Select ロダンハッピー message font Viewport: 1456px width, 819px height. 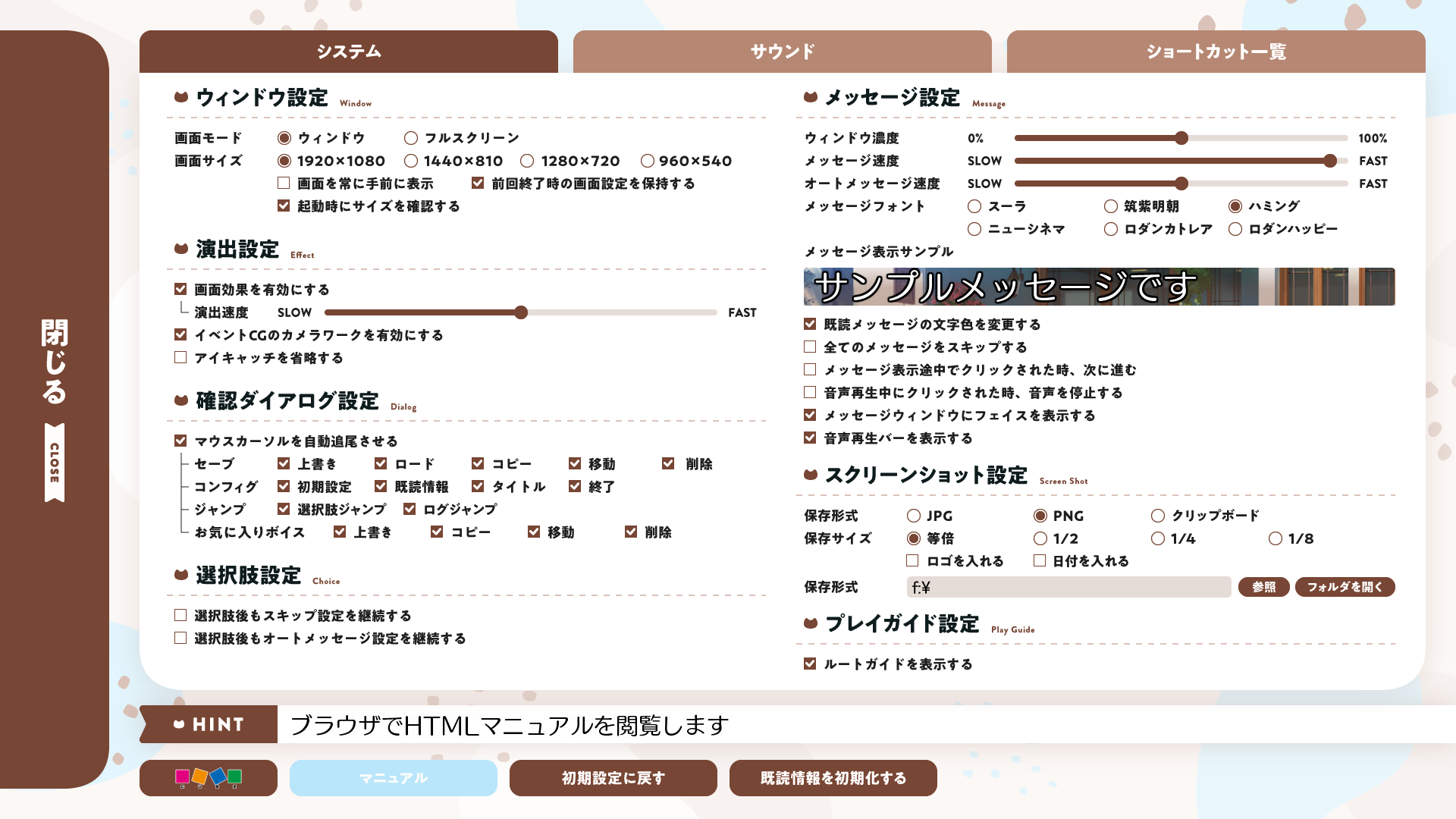pos(1235,229)
